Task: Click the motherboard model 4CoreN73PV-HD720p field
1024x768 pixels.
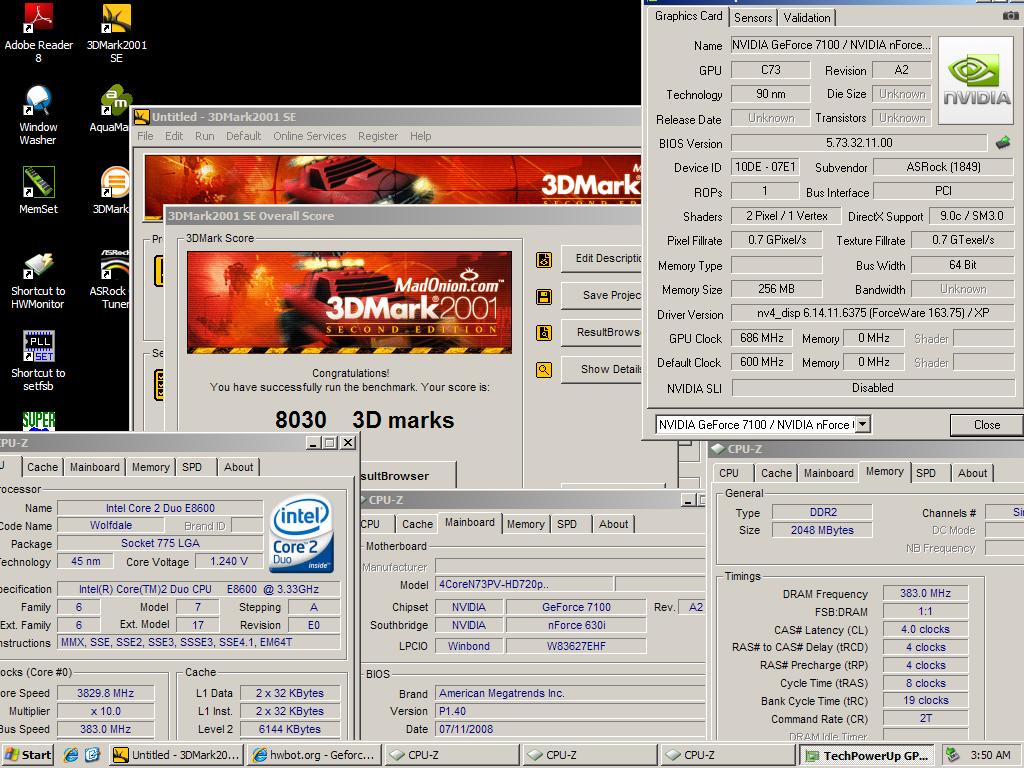Action: coord(526,584)
